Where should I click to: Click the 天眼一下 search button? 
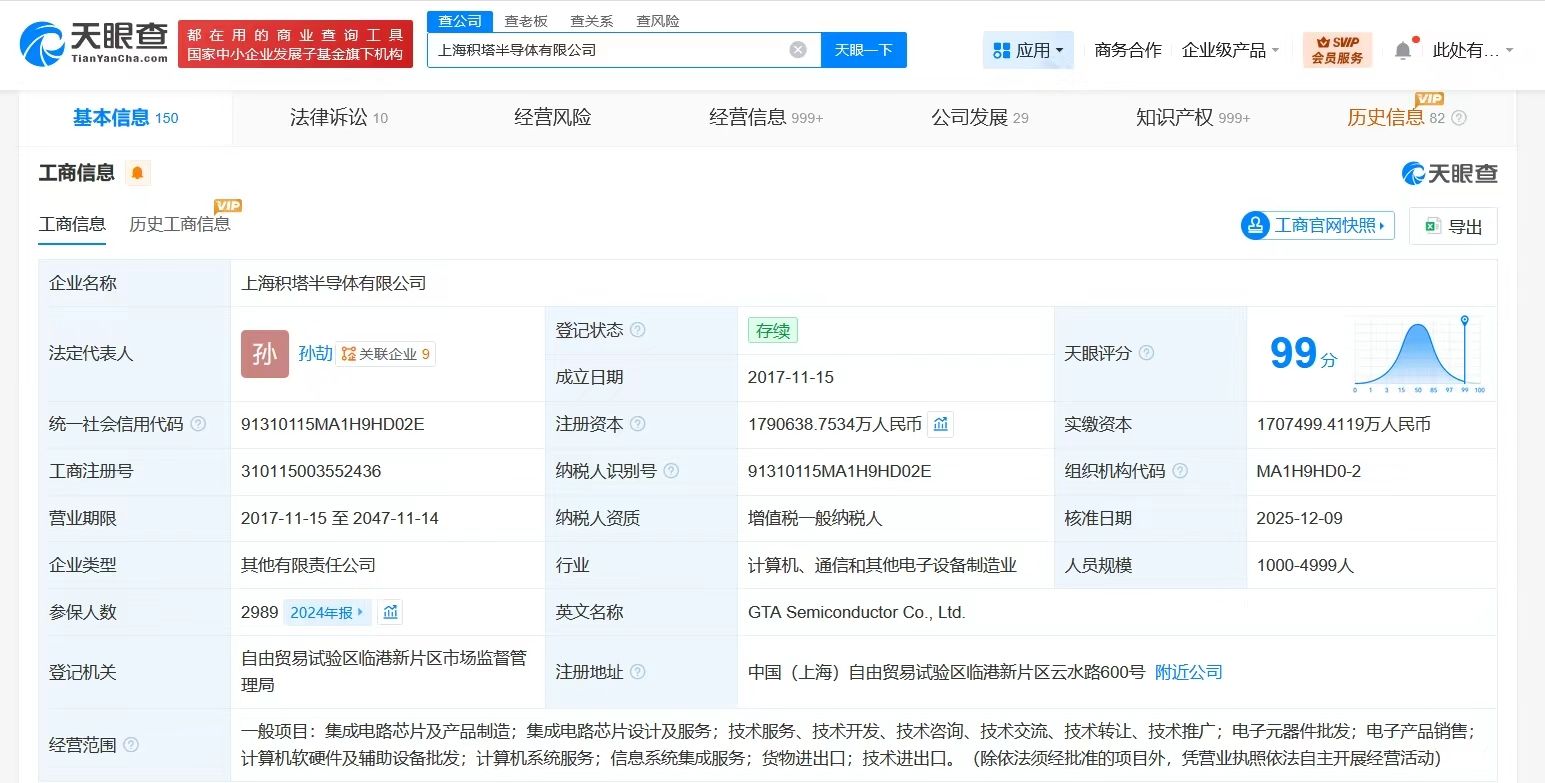863,50
